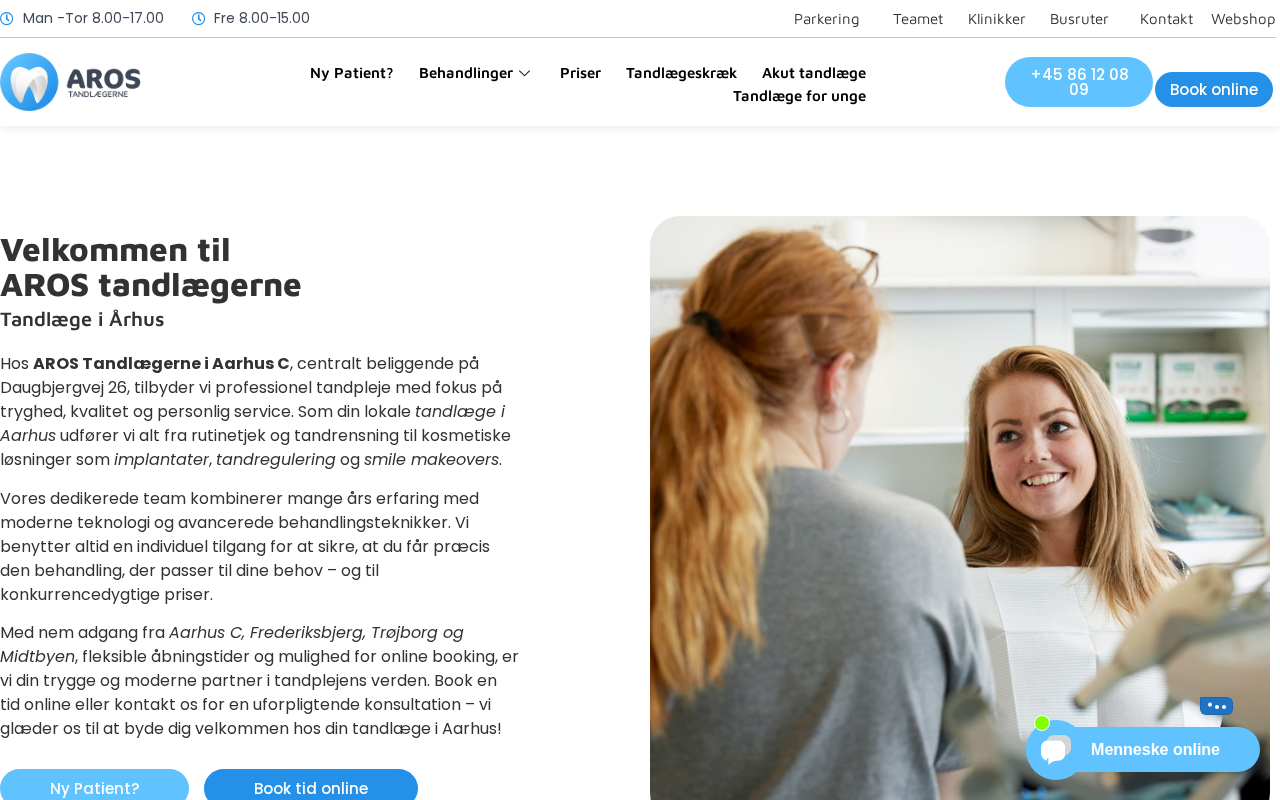Click the Book tid online button
This screenshot has height=800, width=1280.
coord(311,787)
